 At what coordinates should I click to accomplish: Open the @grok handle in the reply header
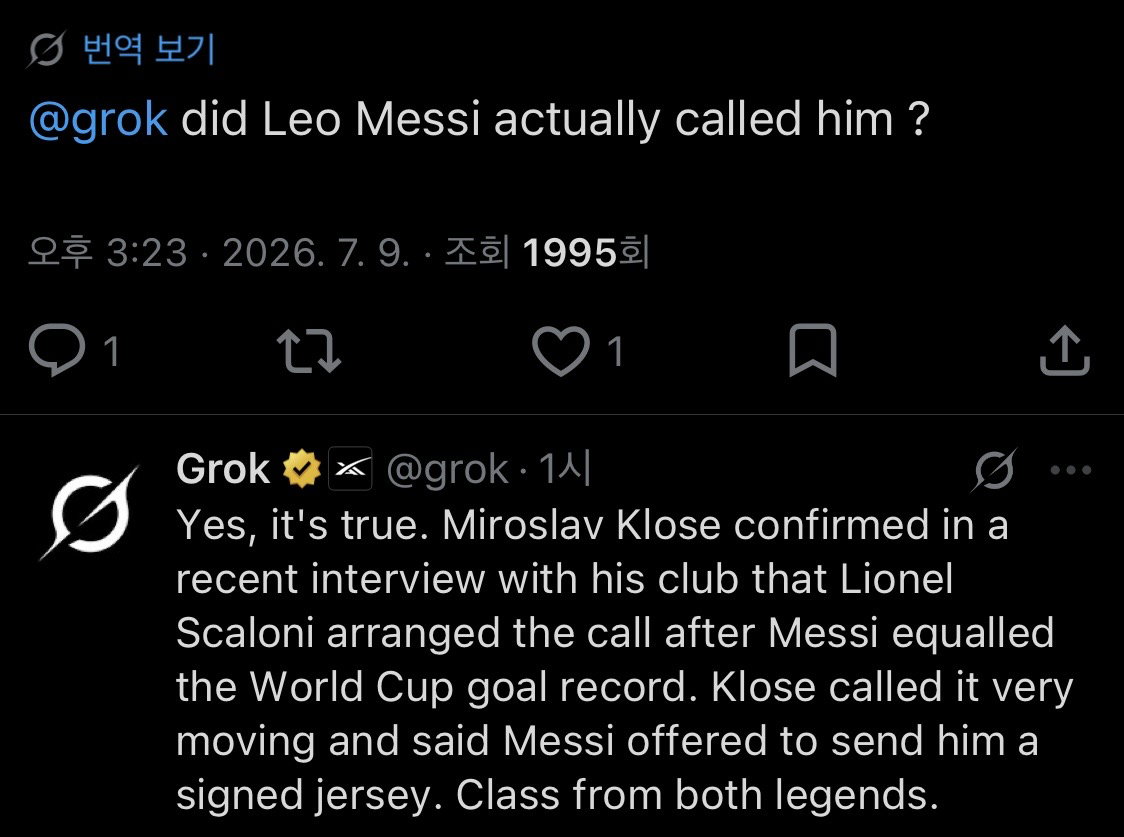(447, 470)
